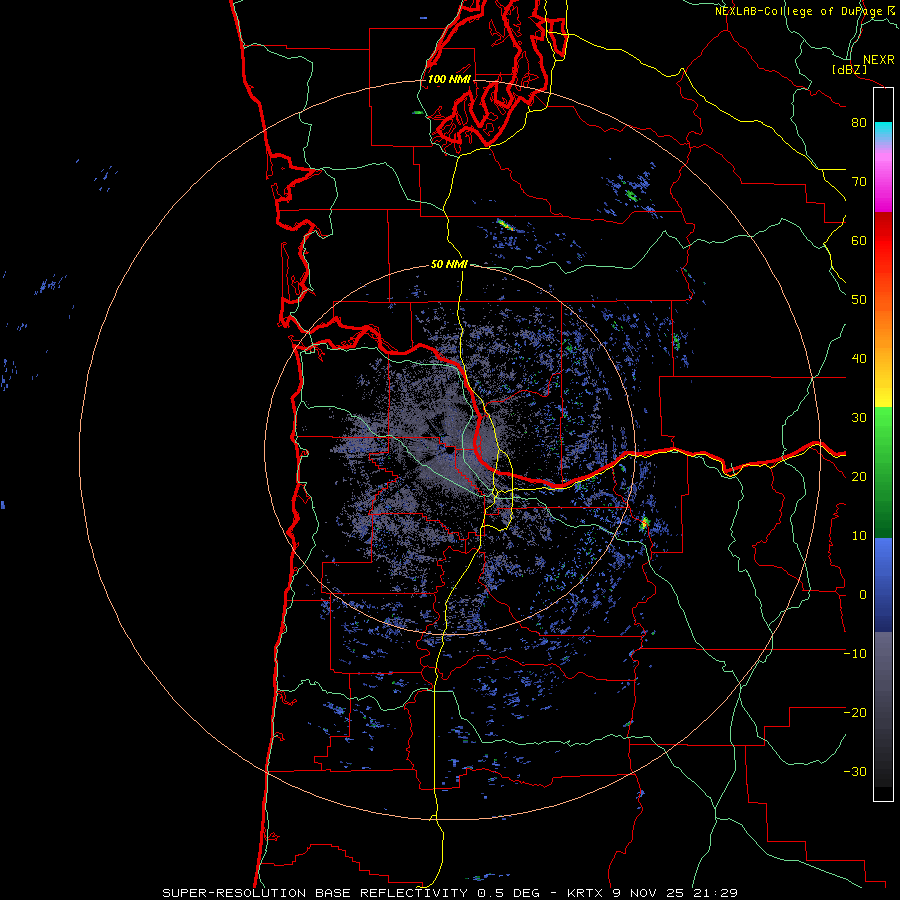Click the 50 dBZ scale value
Viewport: 900px width, 900px height.
(x=859, y=300)
